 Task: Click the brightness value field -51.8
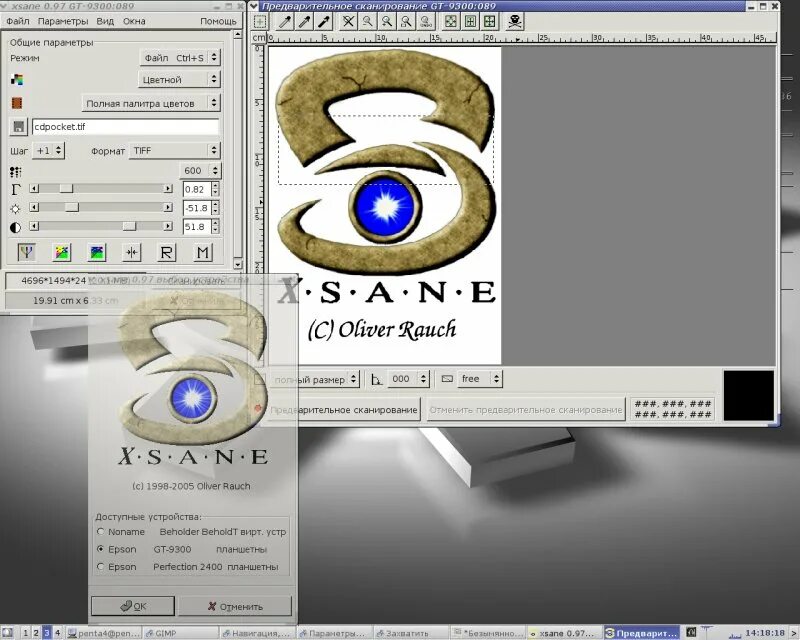click(x=197, y=208)
